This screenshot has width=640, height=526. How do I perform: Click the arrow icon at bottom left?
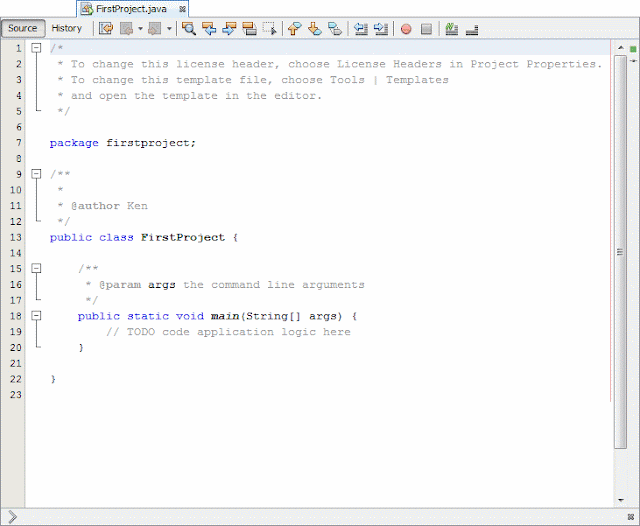[x=12, y=517]
